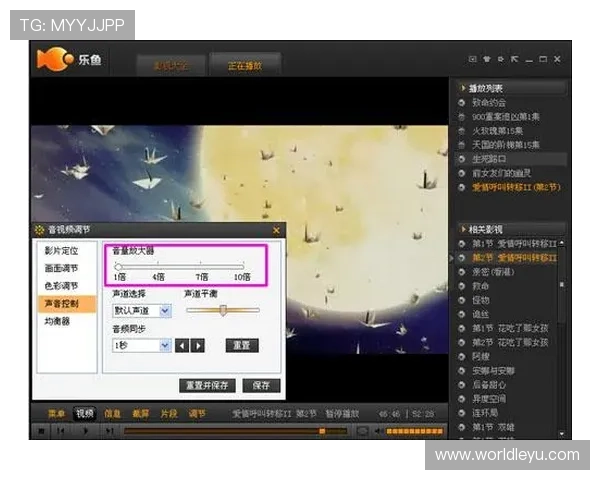Click the right arrow for 音频同步
This screenshot has height=480, width=600.
pyautogui.click(x=198, y=345)
